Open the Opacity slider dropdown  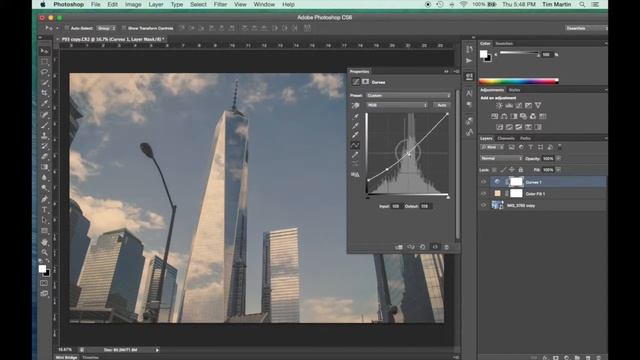pyautogui.click(x=558, y=158)
